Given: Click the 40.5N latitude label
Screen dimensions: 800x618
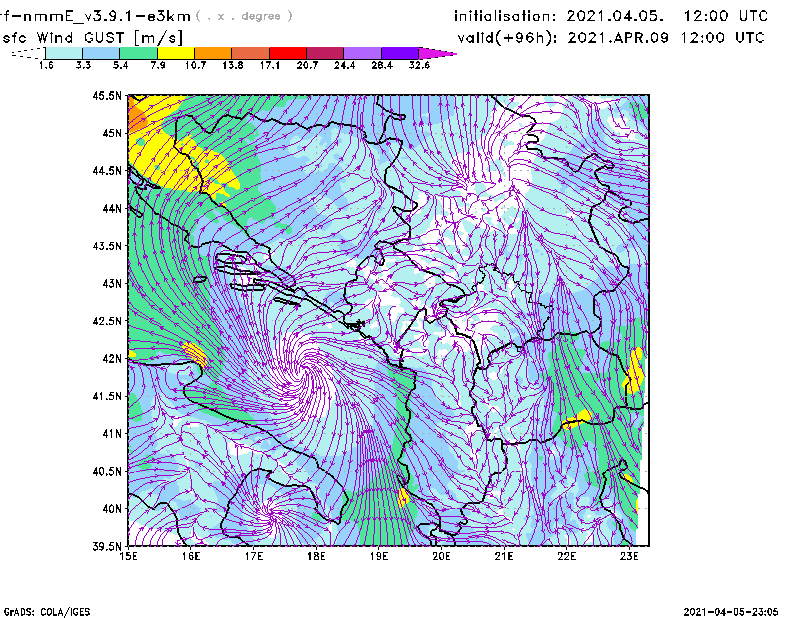Looking at the screenshot, I should coord(107,471).
